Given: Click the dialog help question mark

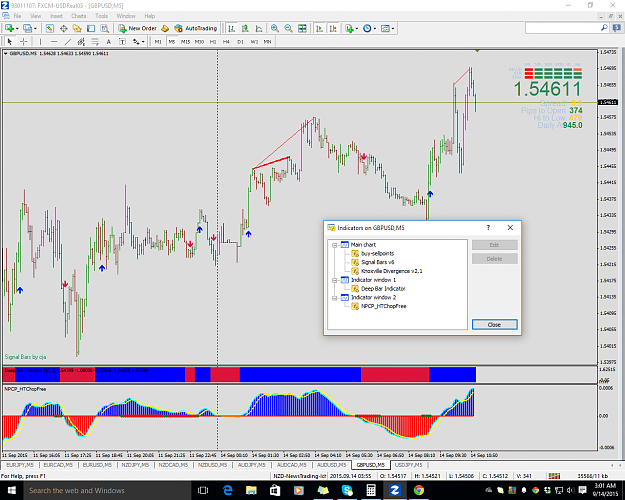Looking at the screenshot, I should click(488, 228).
